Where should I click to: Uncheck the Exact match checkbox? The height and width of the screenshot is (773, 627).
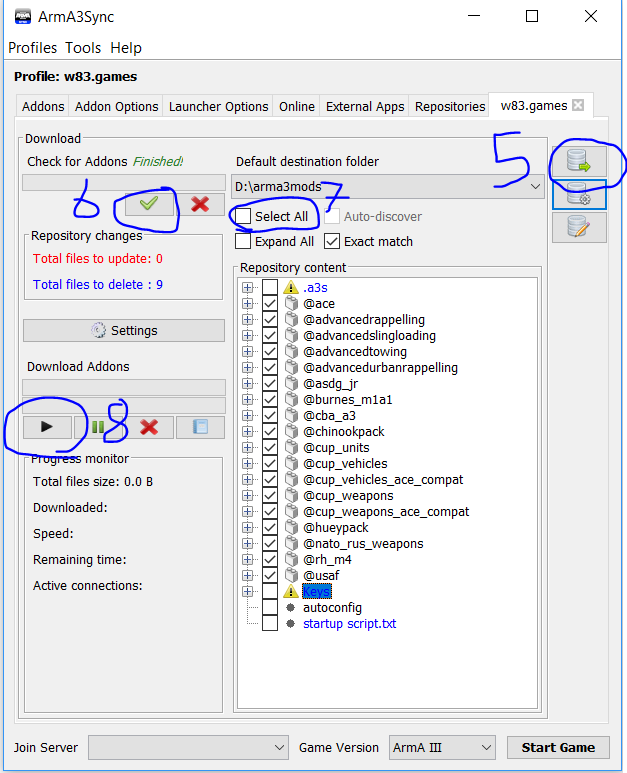click(x=332, y=241)
